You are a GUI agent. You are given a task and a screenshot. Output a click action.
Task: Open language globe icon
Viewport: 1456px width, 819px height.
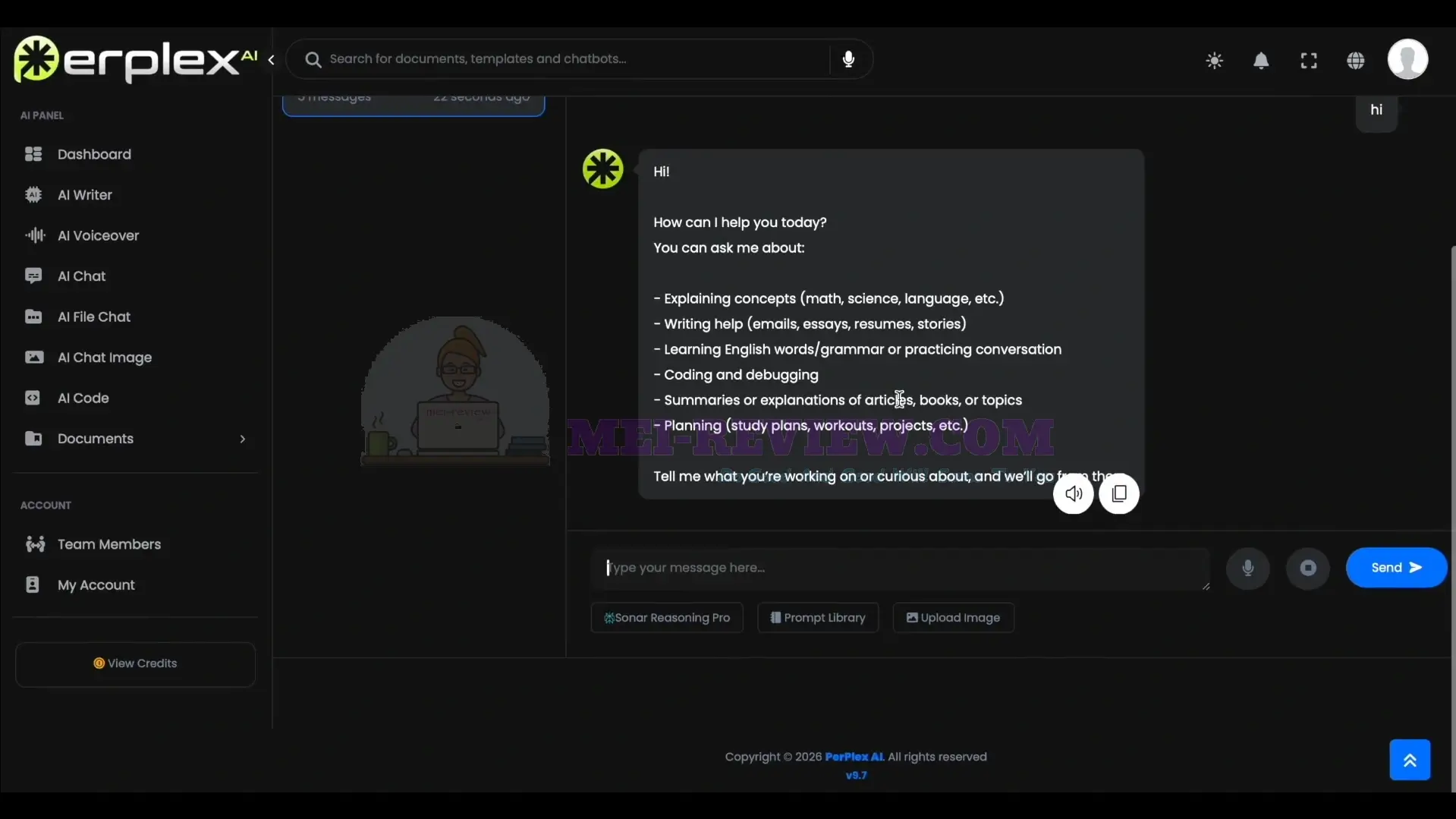pos(1355,61)
